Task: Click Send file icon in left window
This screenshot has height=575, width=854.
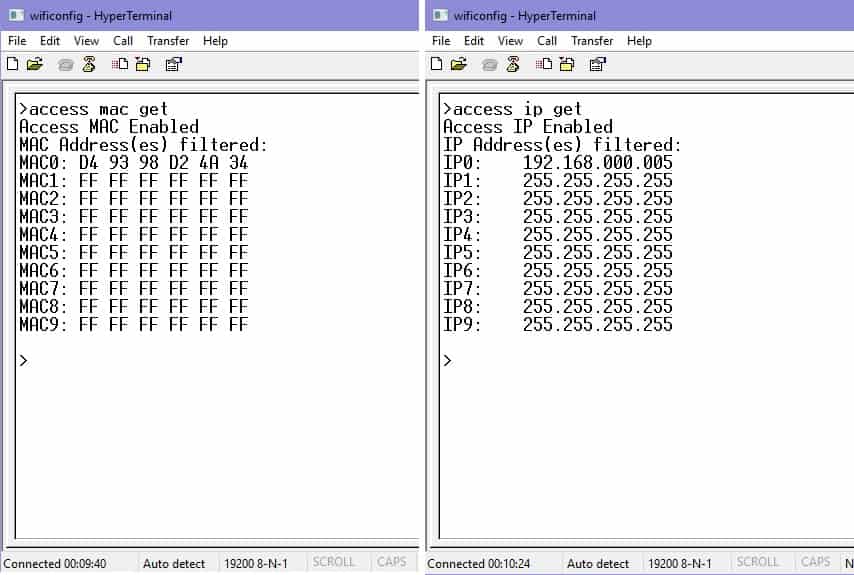Action: tap(120, 64)
